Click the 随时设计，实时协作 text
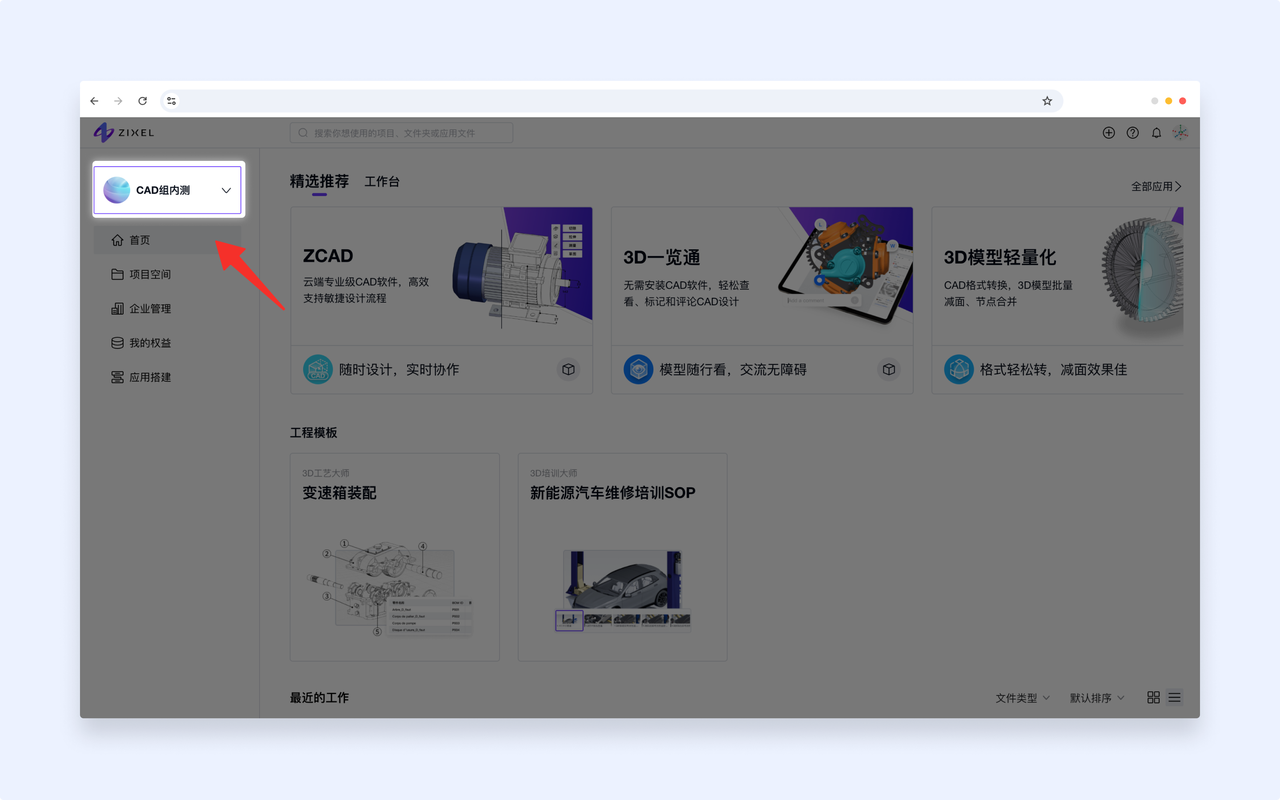Image resolution: width=1280 pixels, height=800 pixels. click(x=399, y=370)
